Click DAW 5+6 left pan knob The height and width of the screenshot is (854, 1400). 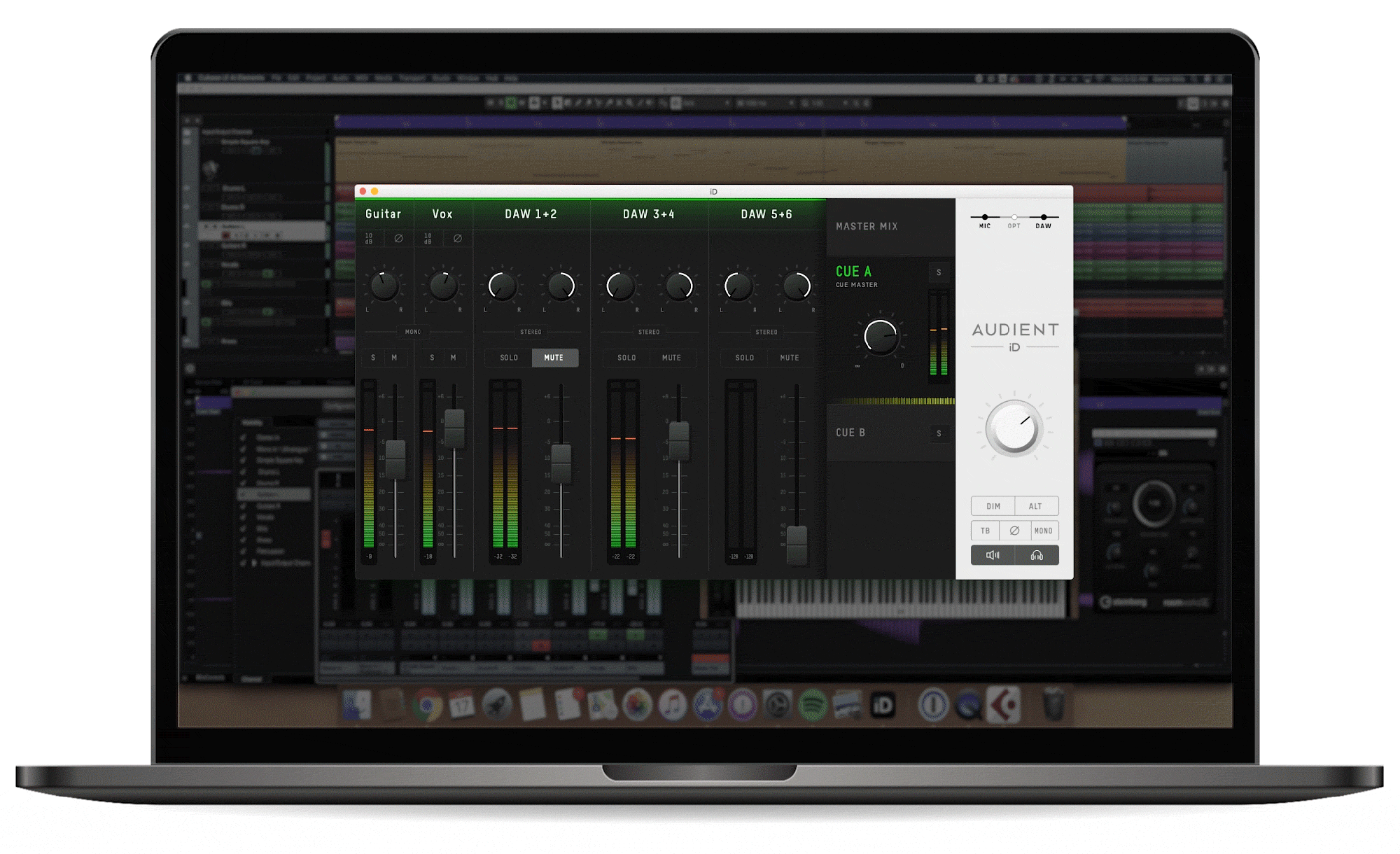(738, 286)
